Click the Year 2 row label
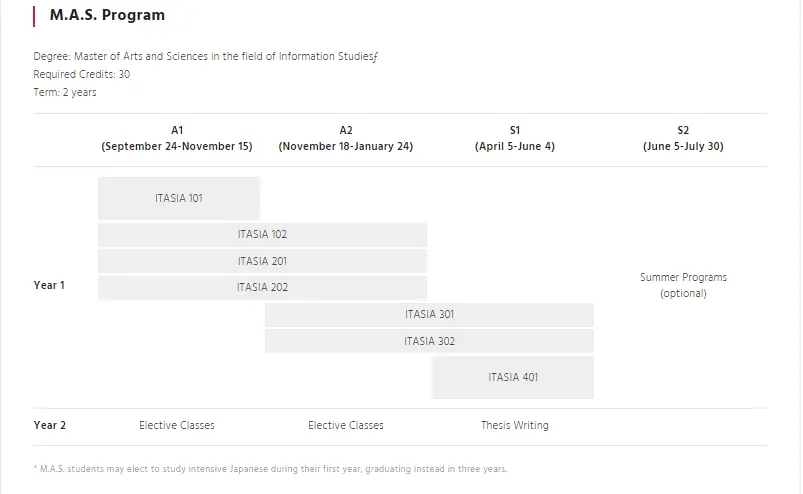This screenshot has width=803, height=494. pyautogui.click(x=49, y=425)
